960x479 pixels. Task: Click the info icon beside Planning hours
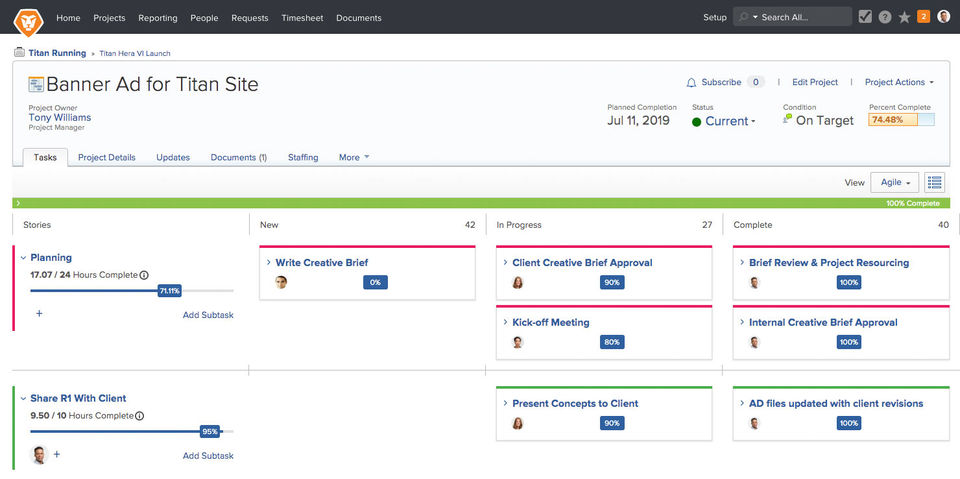point(144,274)
